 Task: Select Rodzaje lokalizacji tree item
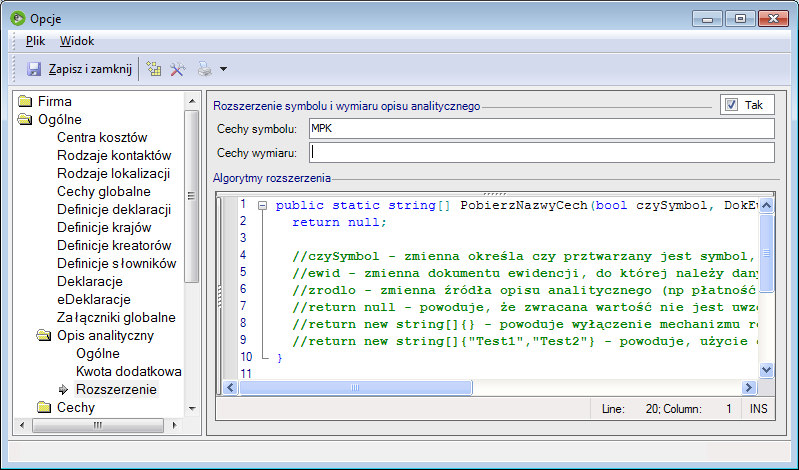pyautogui.click(x=113, y=173)
